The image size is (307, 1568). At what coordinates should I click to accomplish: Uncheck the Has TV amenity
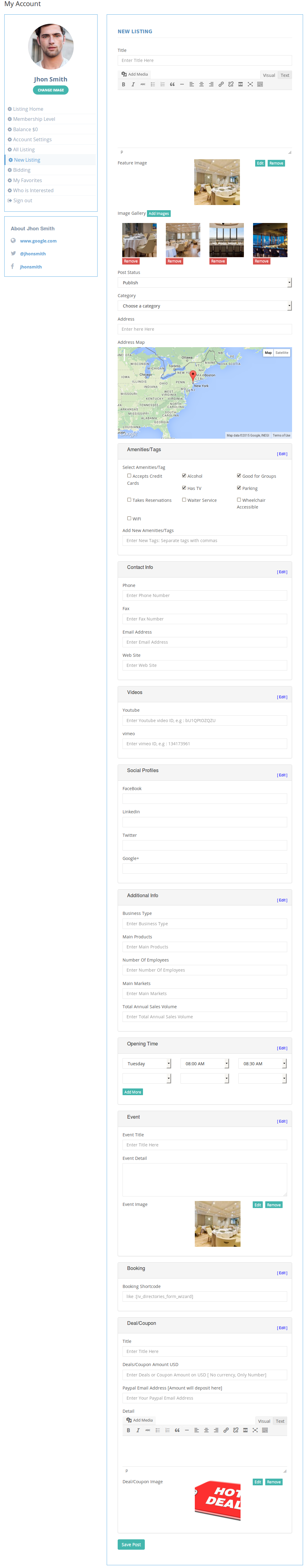click(184, 487)
